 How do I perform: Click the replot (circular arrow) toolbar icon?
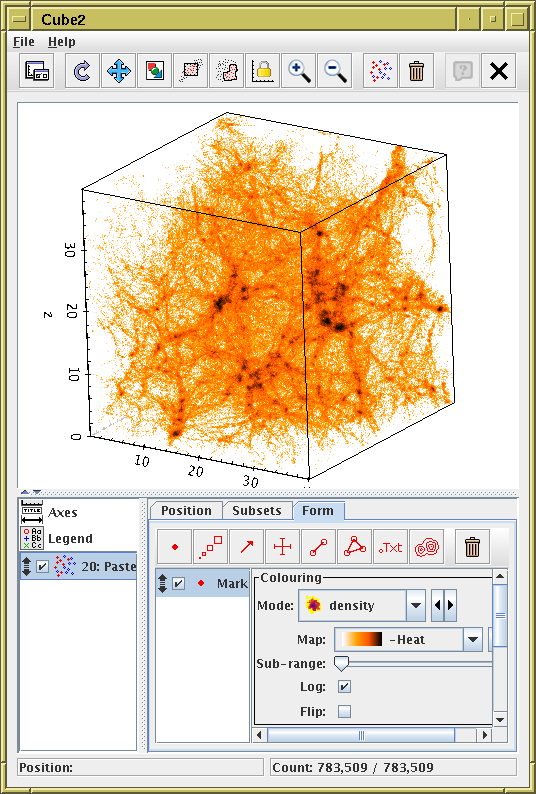82,71
